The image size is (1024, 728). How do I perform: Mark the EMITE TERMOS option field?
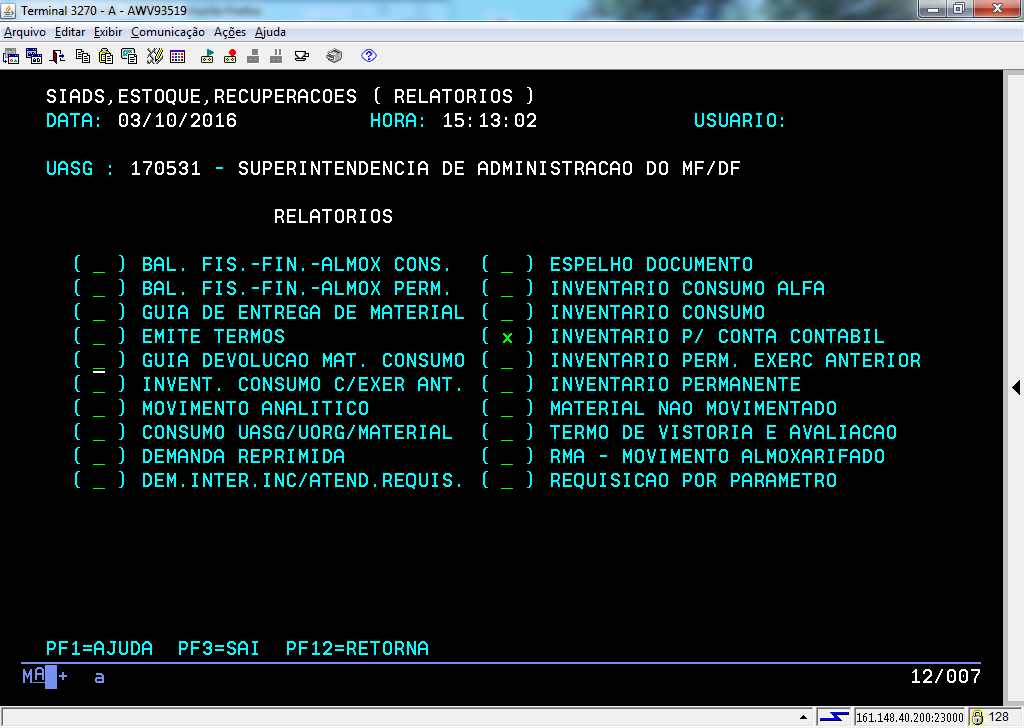pos(99,337)
